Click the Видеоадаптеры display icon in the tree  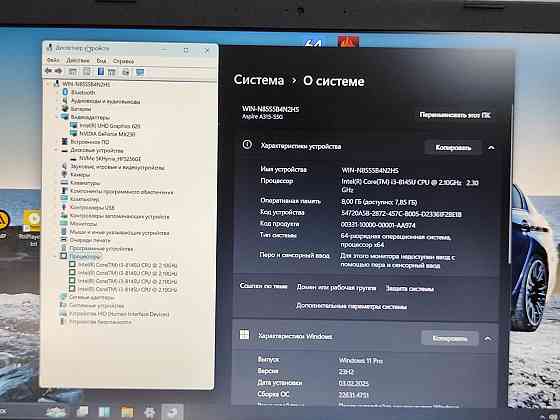[65, 117]
